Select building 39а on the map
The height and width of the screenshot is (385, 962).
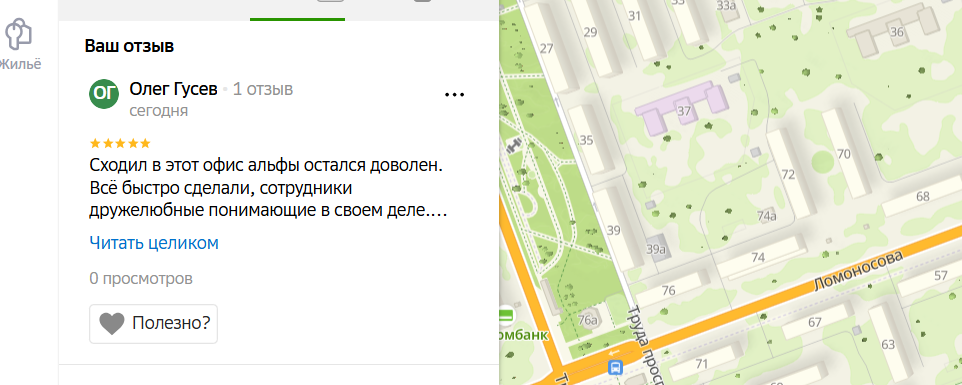pos(656,250)
